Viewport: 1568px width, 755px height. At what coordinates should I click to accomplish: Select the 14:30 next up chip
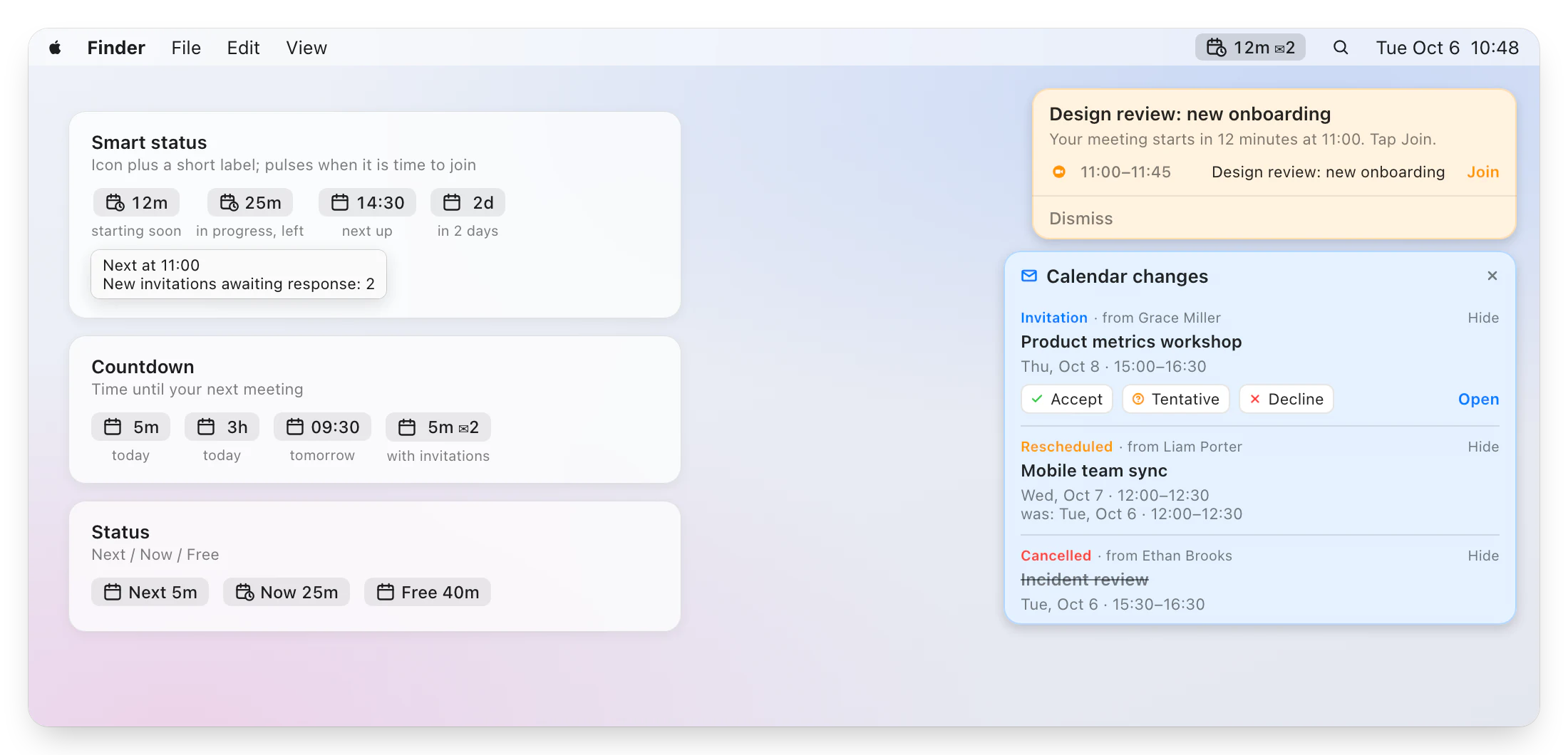pos(367,203)
